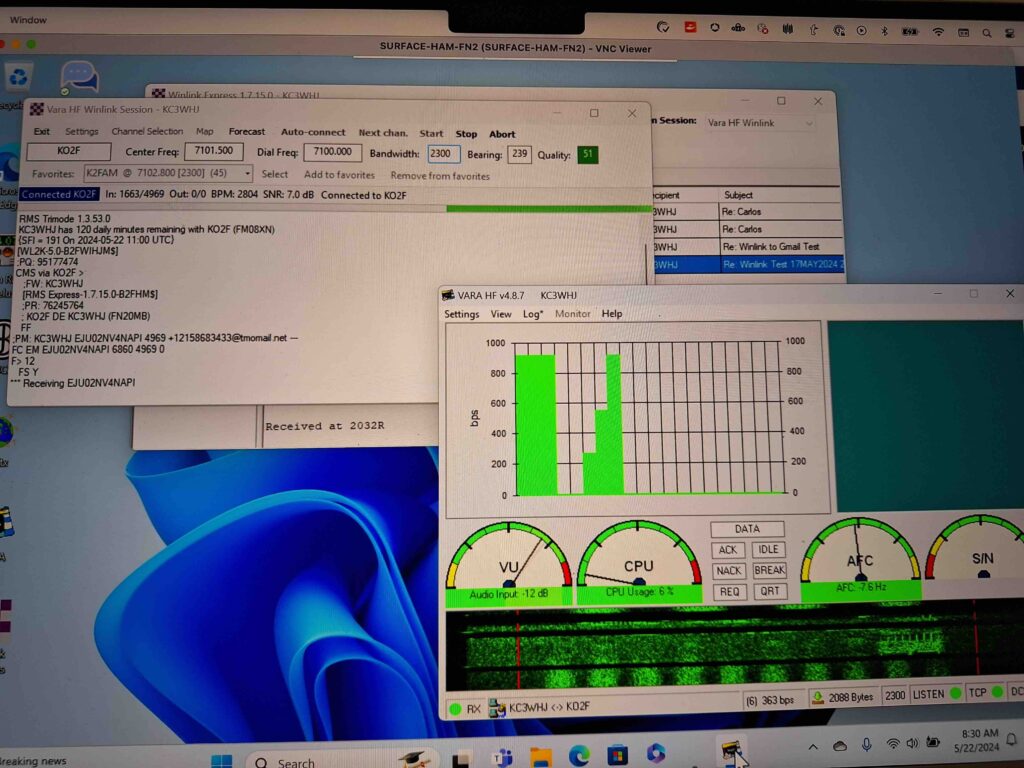This screenshot has width=1024, height=768.
Task: Click the Connected KO2F status label
Action: pos(59,195)
